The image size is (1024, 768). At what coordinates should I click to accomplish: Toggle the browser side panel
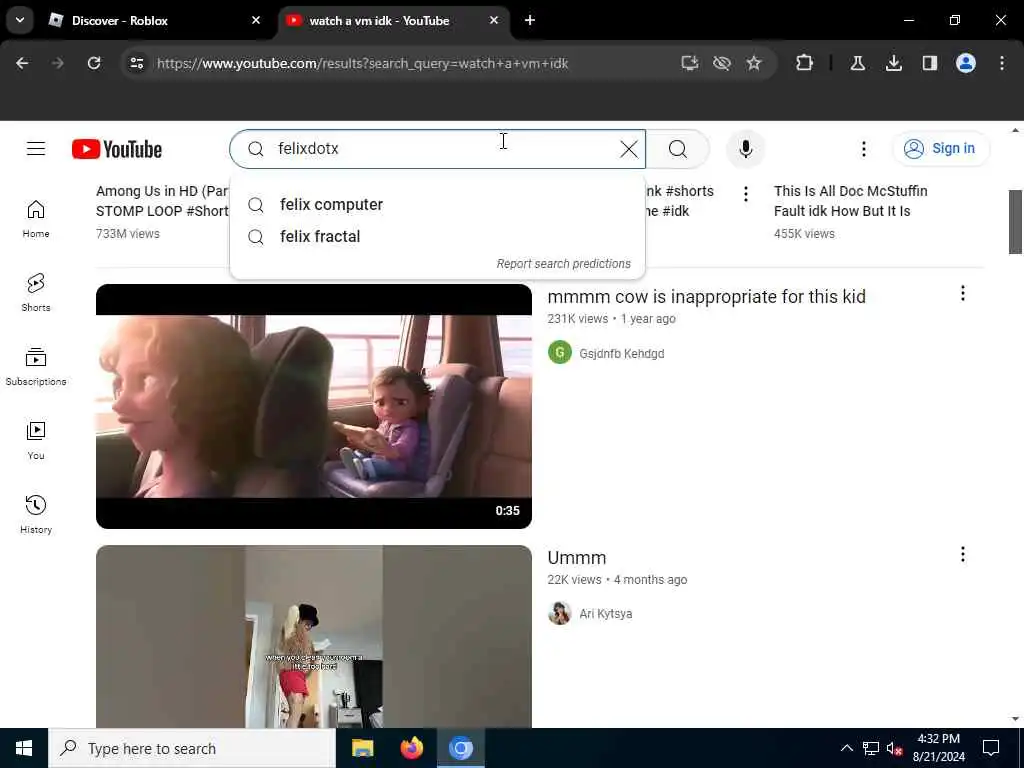(929, 63)
